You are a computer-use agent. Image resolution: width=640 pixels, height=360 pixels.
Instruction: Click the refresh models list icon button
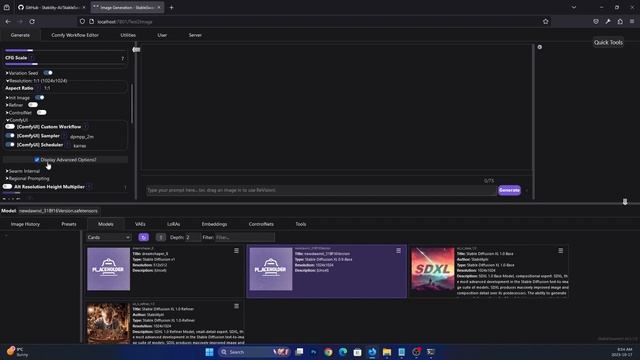point(143,237)
